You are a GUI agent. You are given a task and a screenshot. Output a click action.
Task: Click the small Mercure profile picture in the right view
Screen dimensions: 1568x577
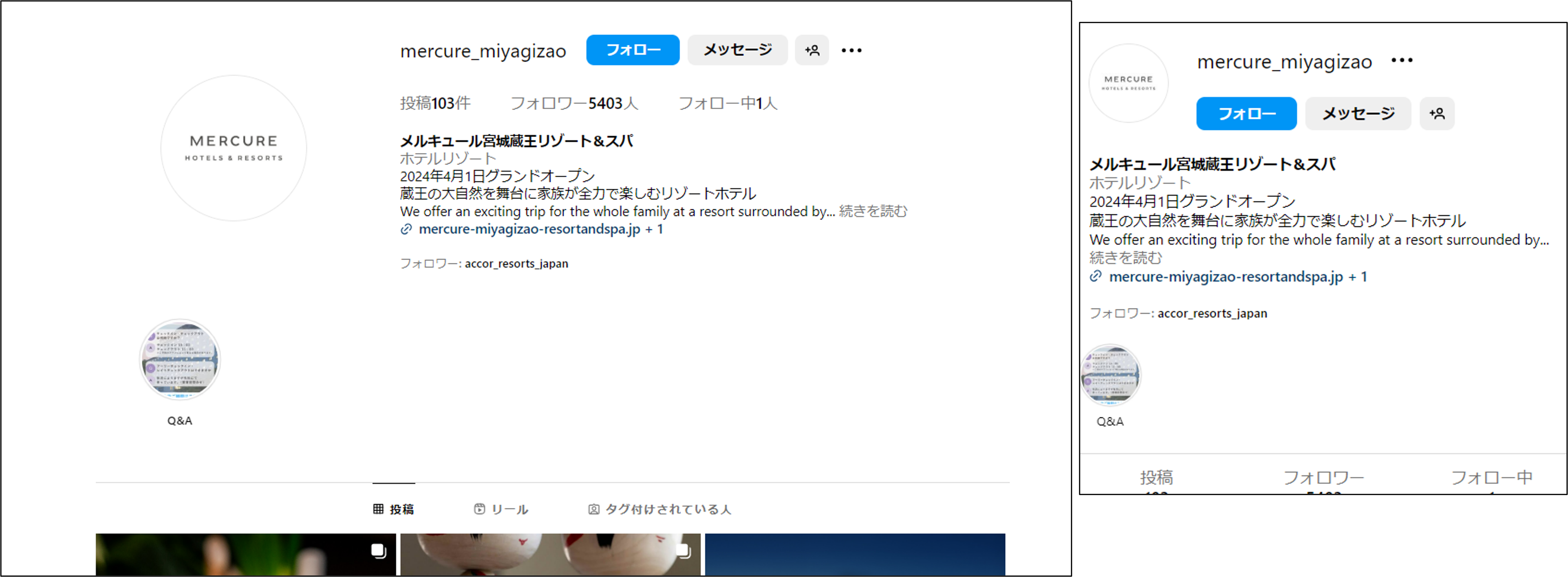1128,83
